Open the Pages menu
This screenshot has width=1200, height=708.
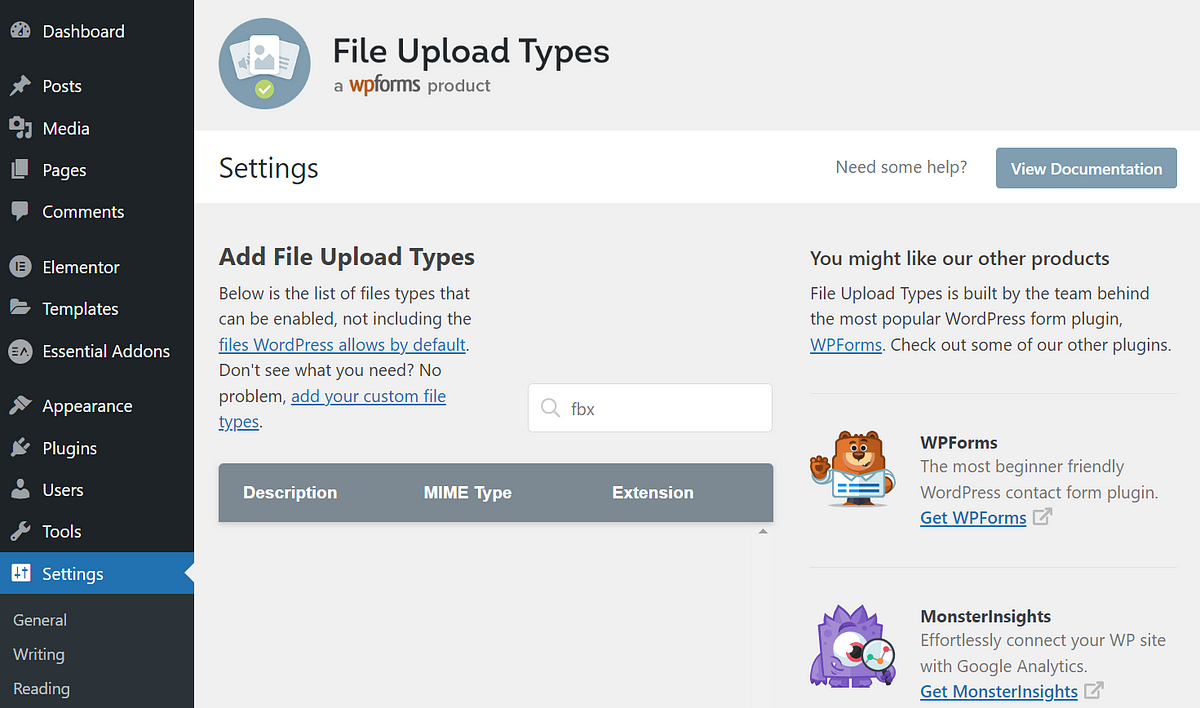click(x=97, y=170)
